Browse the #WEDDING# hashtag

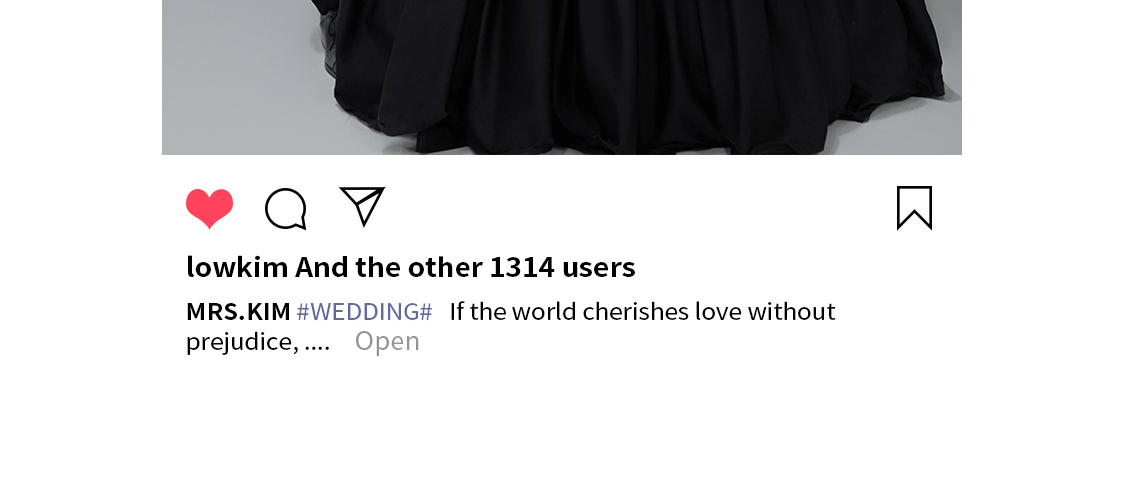(x=364, y=311)
